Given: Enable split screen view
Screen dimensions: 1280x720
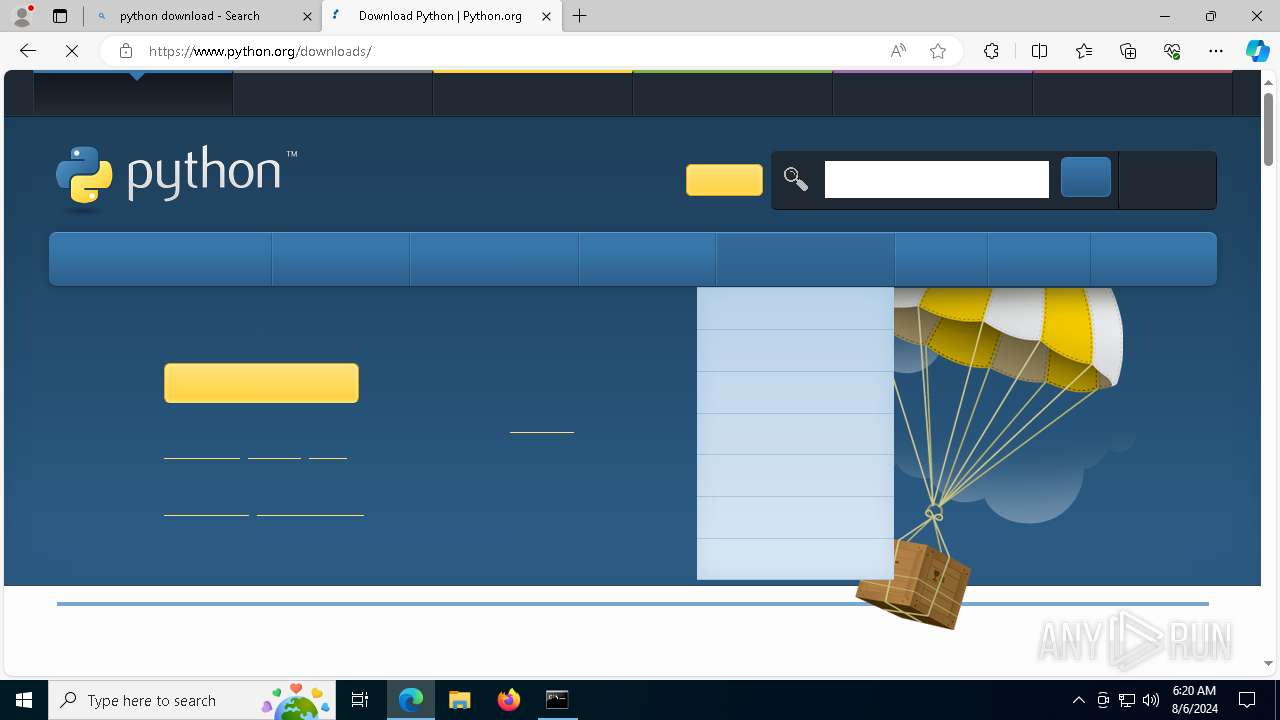Looking at the screenshot, I should click(x=1039, y=51).
